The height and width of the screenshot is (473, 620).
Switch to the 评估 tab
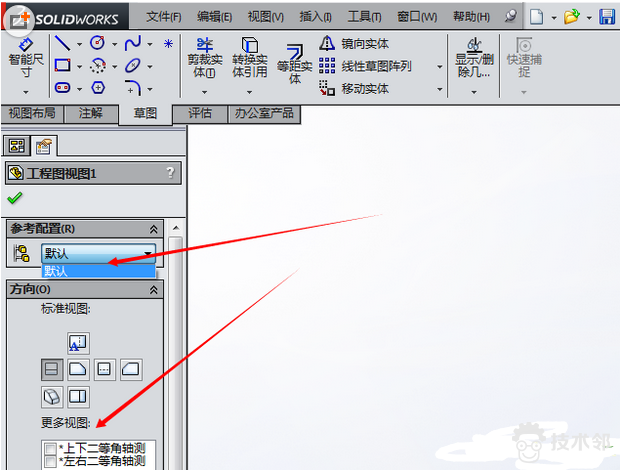(200, 113)
